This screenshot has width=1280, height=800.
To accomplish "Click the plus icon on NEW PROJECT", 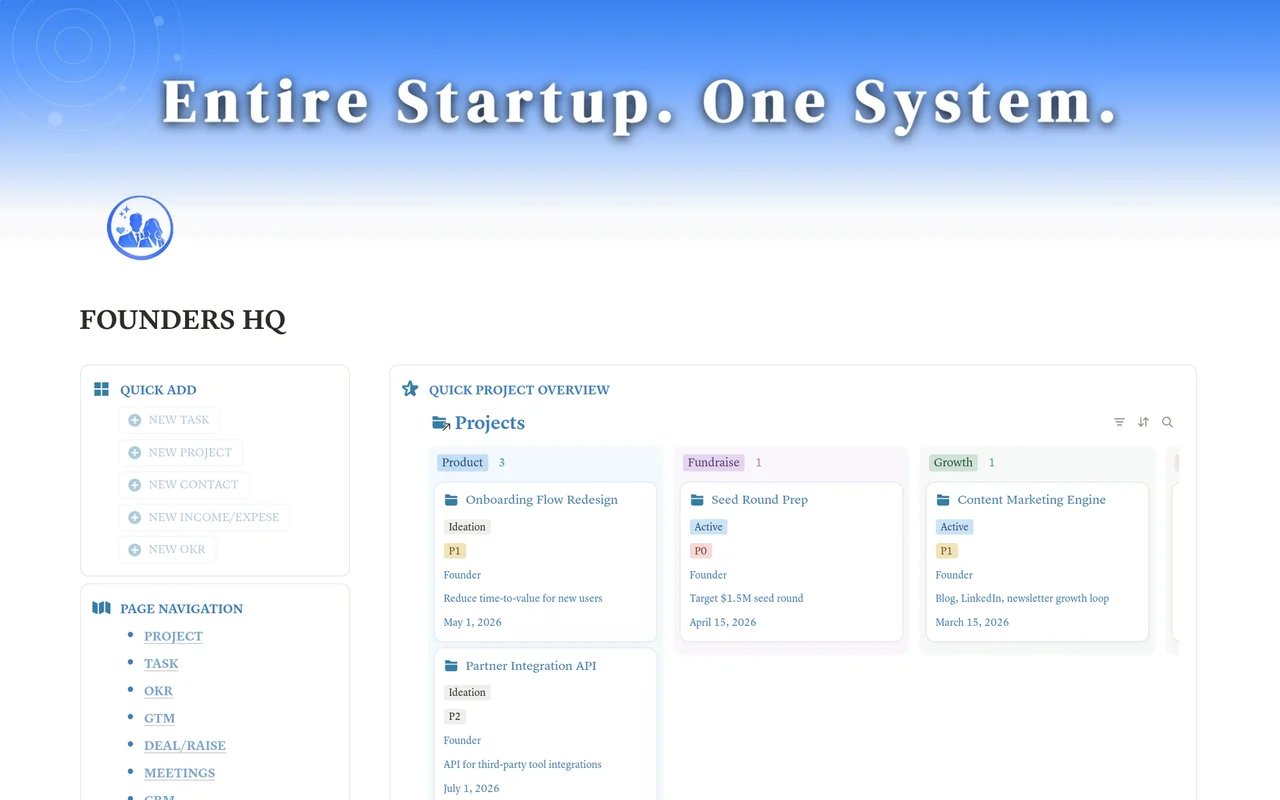I will click(x=134, y=453).
